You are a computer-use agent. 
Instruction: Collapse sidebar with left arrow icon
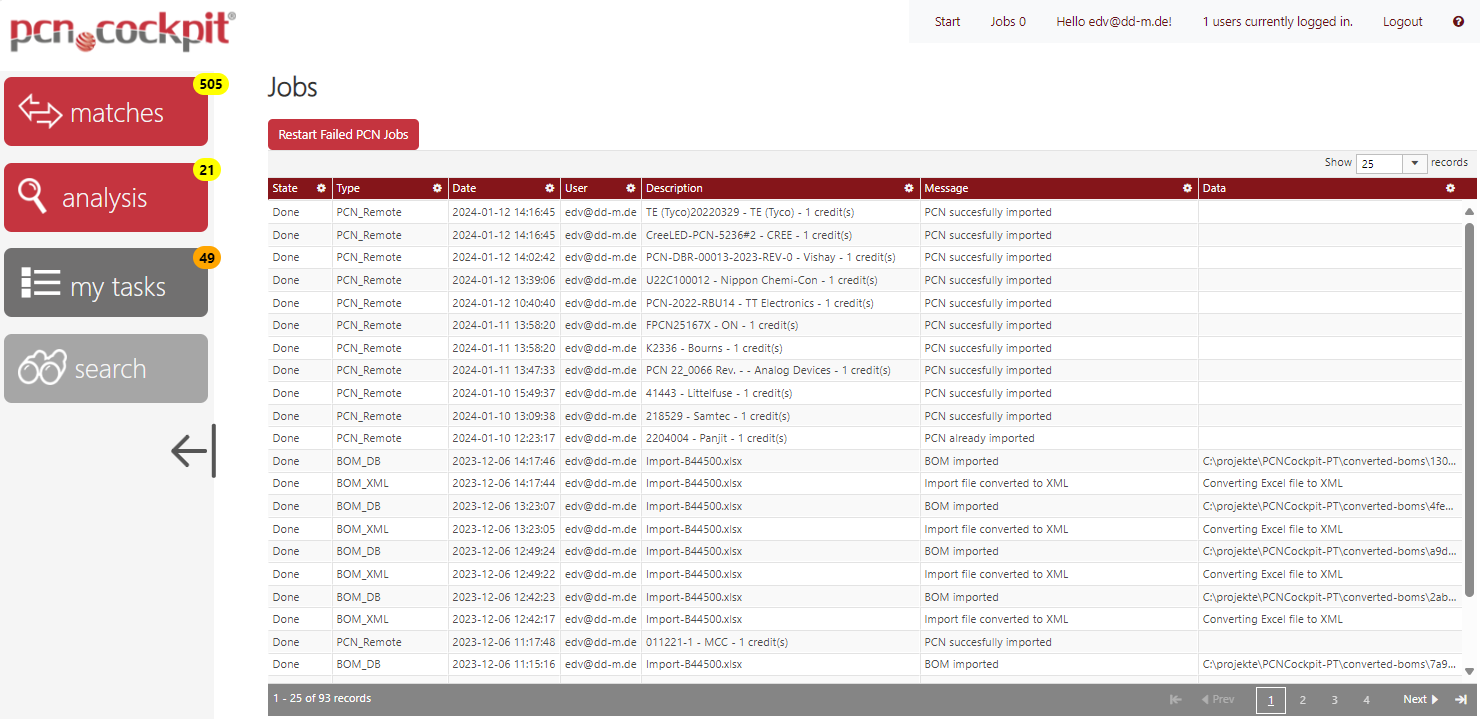[193, 451]
